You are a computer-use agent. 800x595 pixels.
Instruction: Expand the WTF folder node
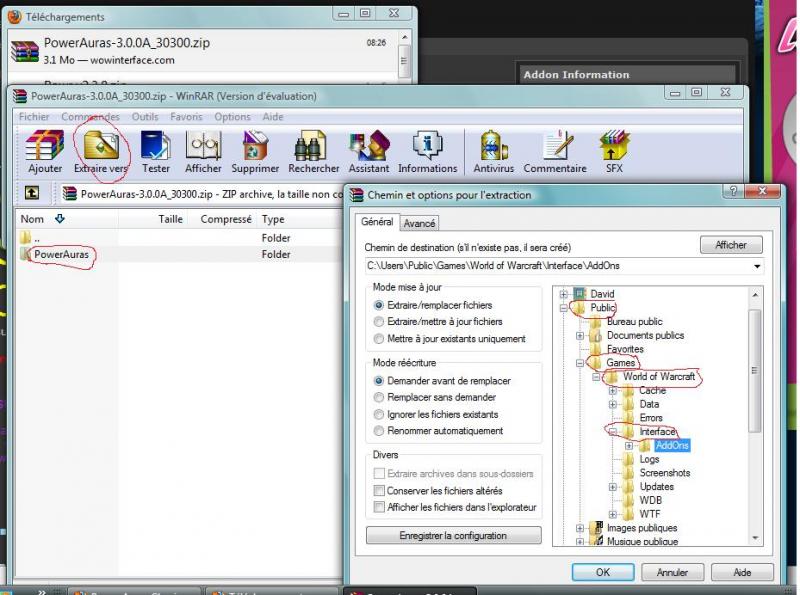(613, 514)
